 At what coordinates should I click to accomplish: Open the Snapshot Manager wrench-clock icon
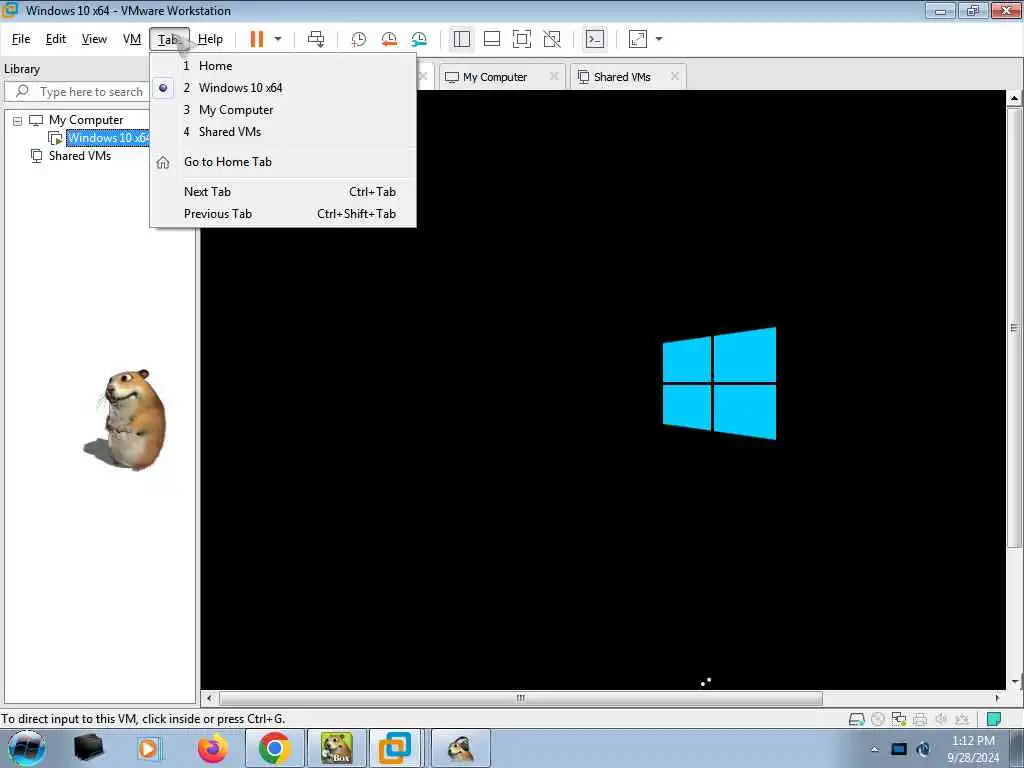tap(419, 39)
